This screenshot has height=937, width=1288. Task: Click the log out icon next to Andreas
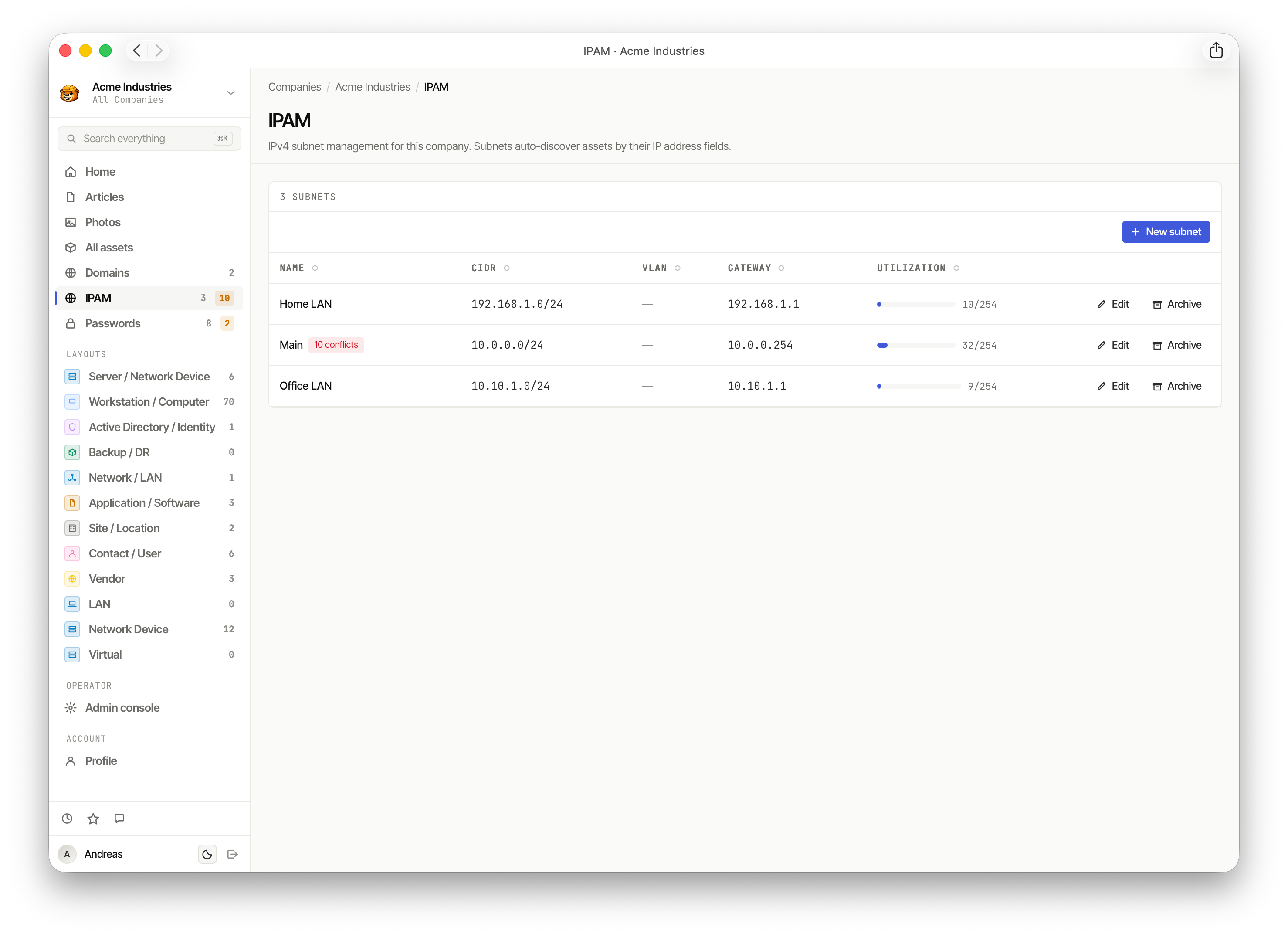click(232, 854)
